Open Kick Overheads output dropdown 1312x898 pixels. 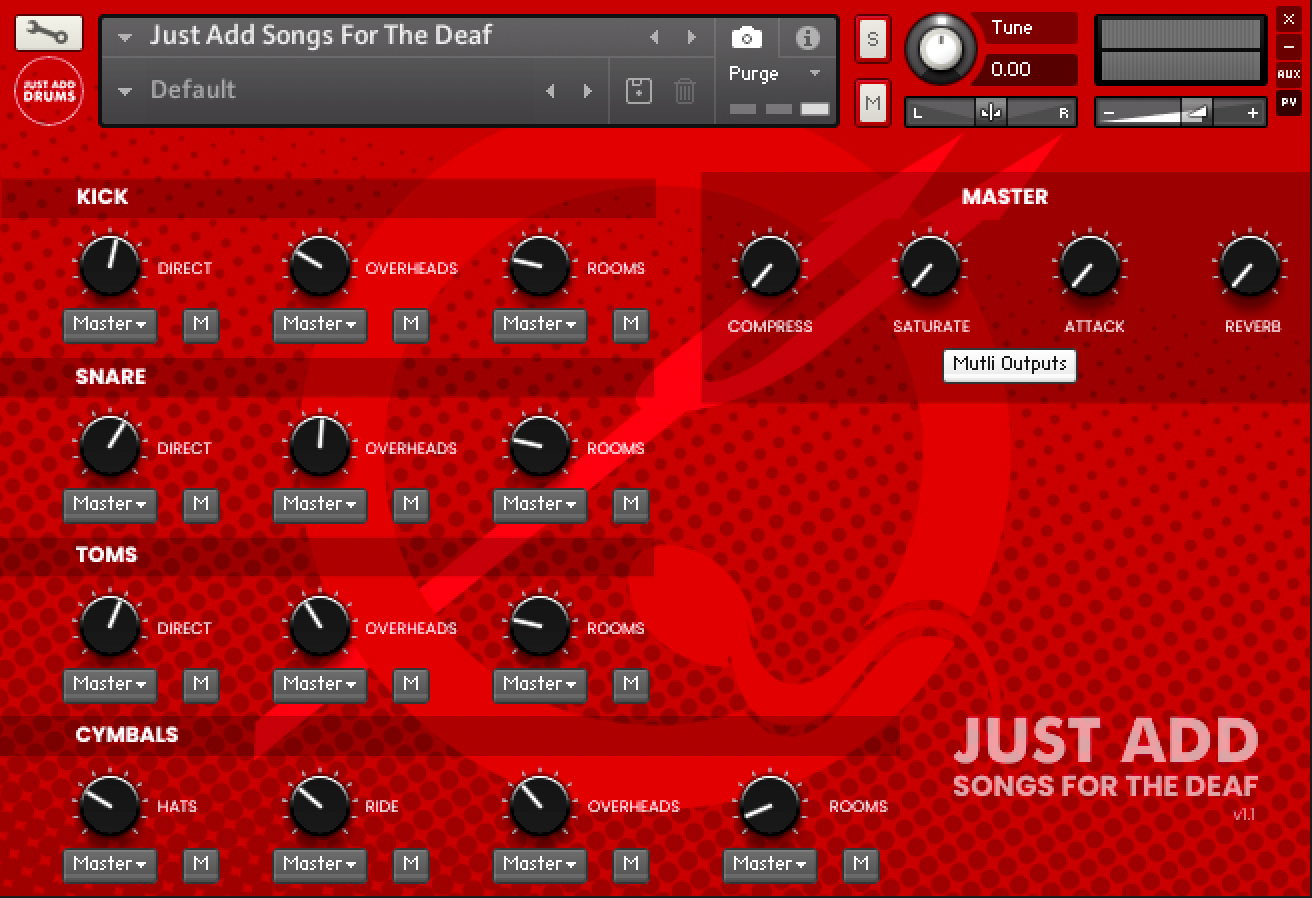320,324
